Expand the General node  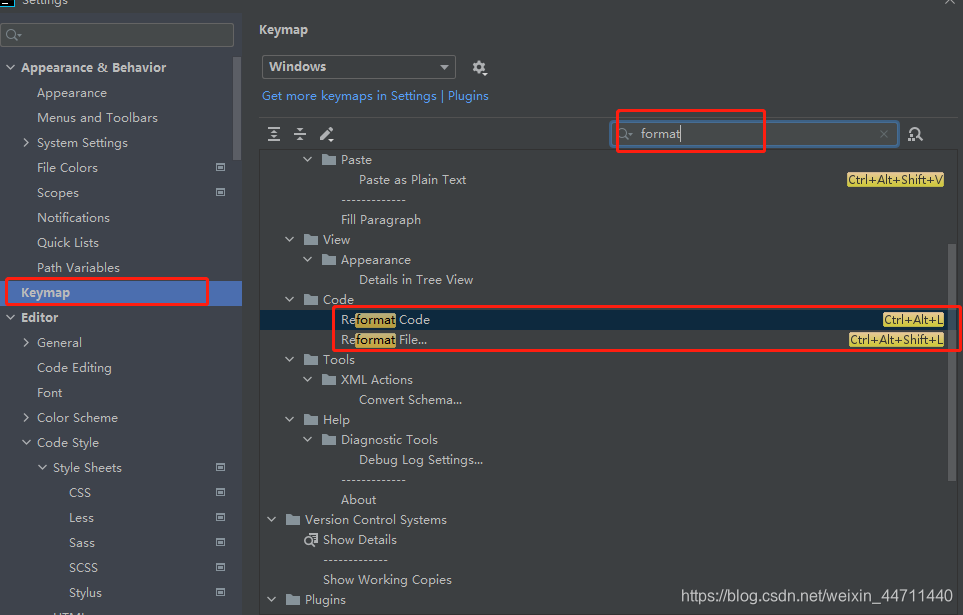26,342
